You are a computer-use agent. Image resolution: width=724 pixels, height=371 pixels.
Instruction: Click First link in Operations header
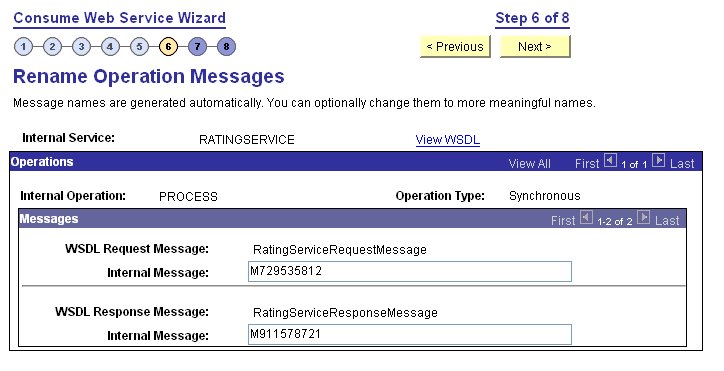click(587, 164)
